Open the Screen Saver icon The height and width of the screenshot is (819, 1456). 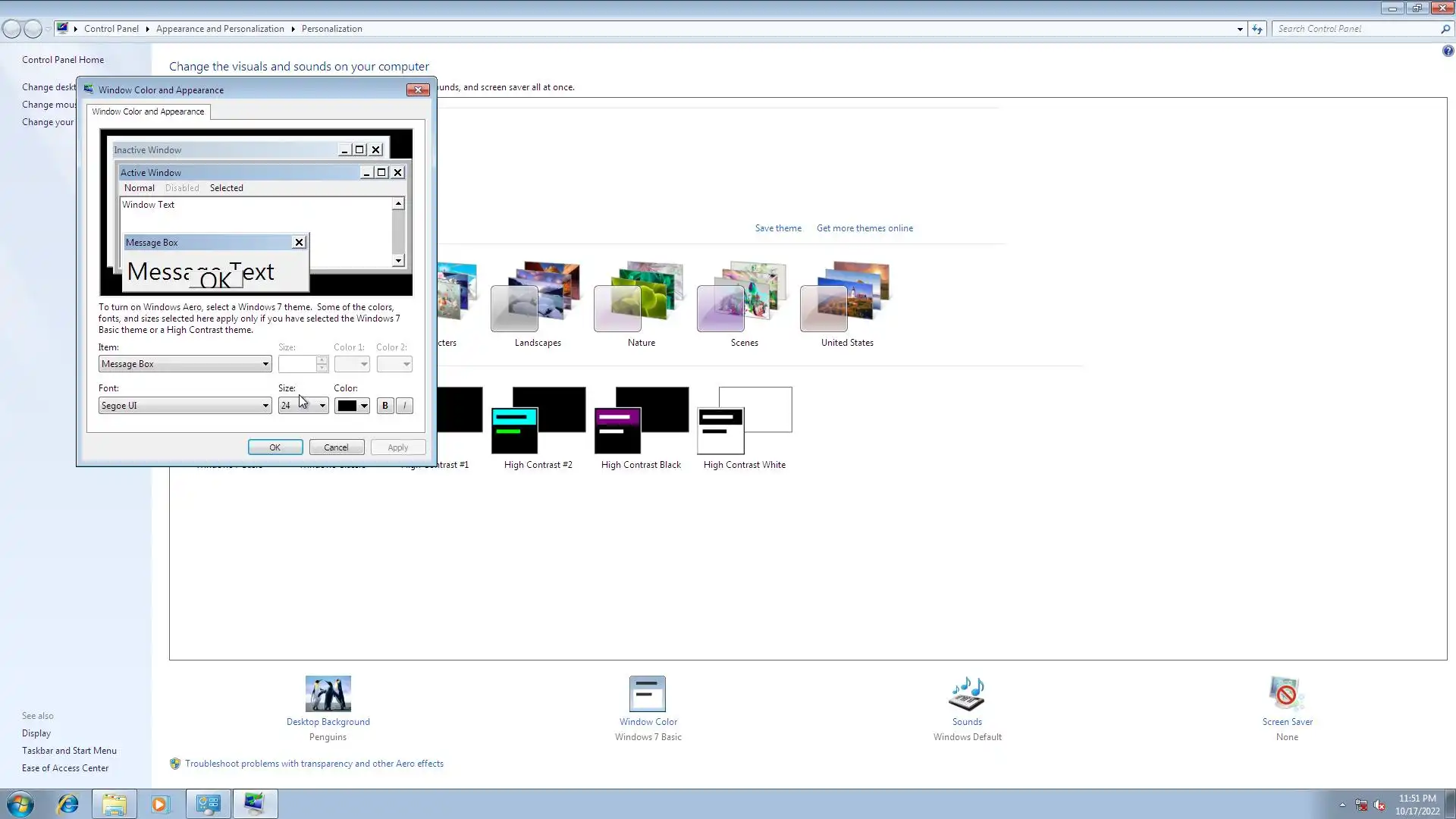coord(1286,694)
